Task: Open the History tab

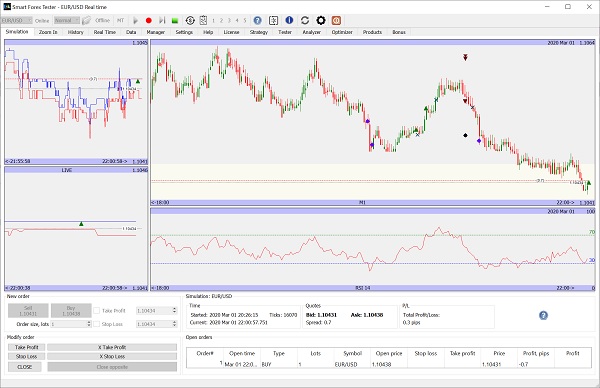Action: point(76,32)
